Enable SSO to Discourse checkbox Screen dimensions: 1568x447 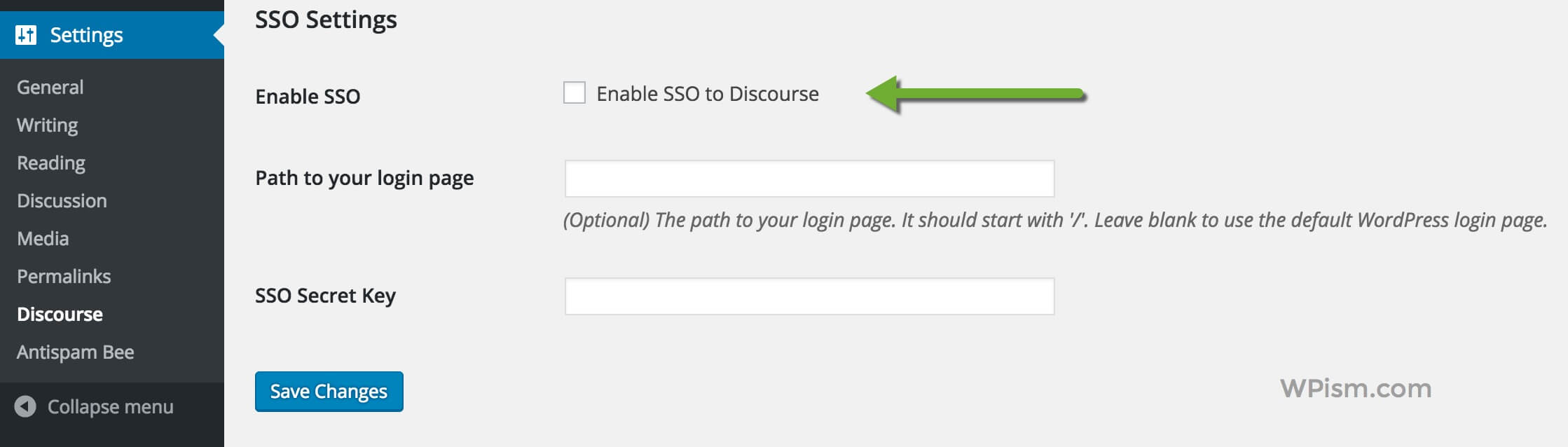575,92
